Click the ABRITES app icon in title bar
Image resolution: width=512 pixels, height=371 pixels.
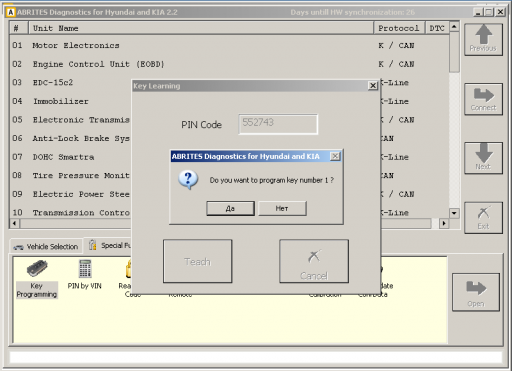point(11,12)
